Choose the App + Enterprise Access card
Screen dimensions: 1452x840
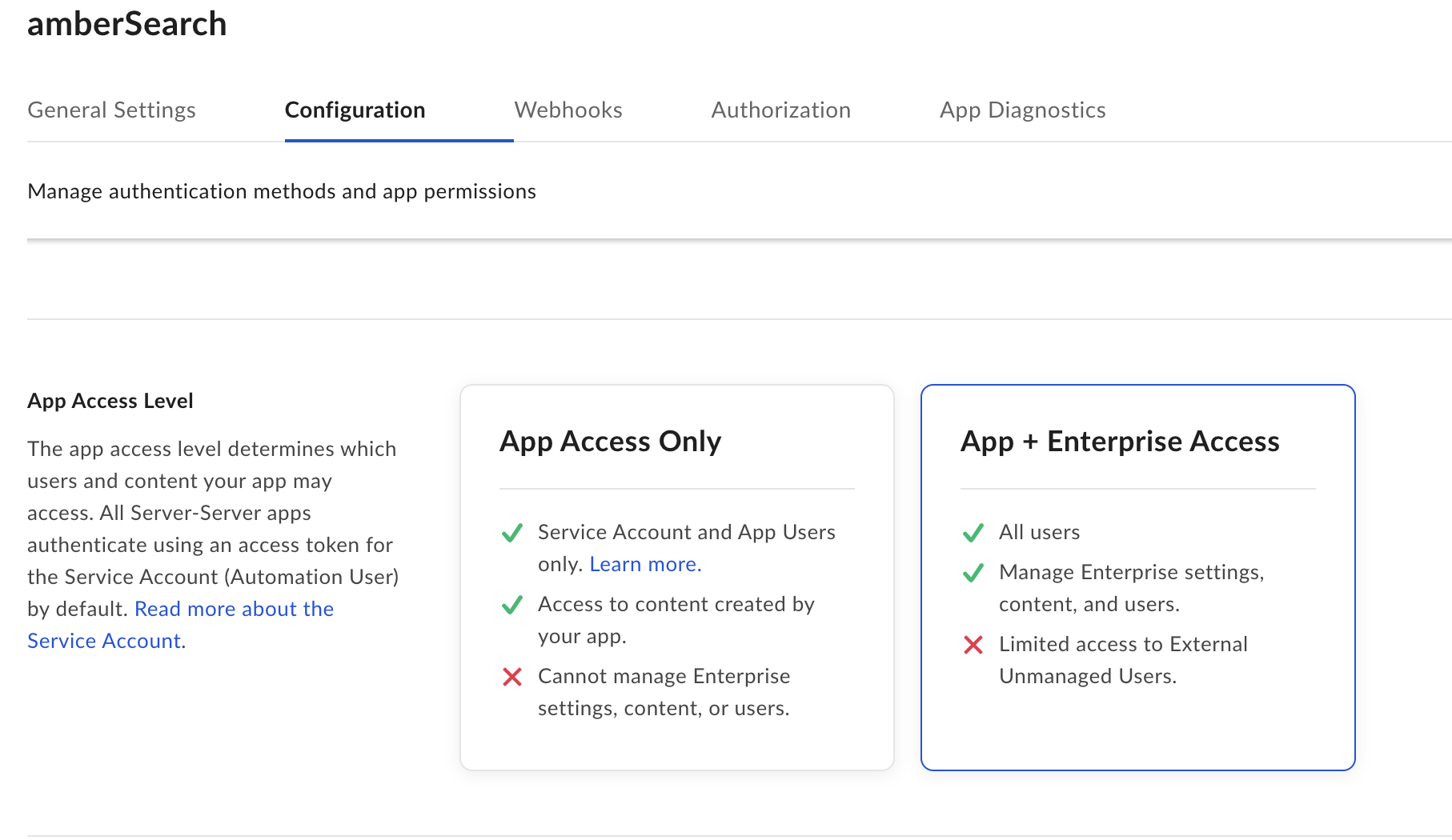point(1137,578)
